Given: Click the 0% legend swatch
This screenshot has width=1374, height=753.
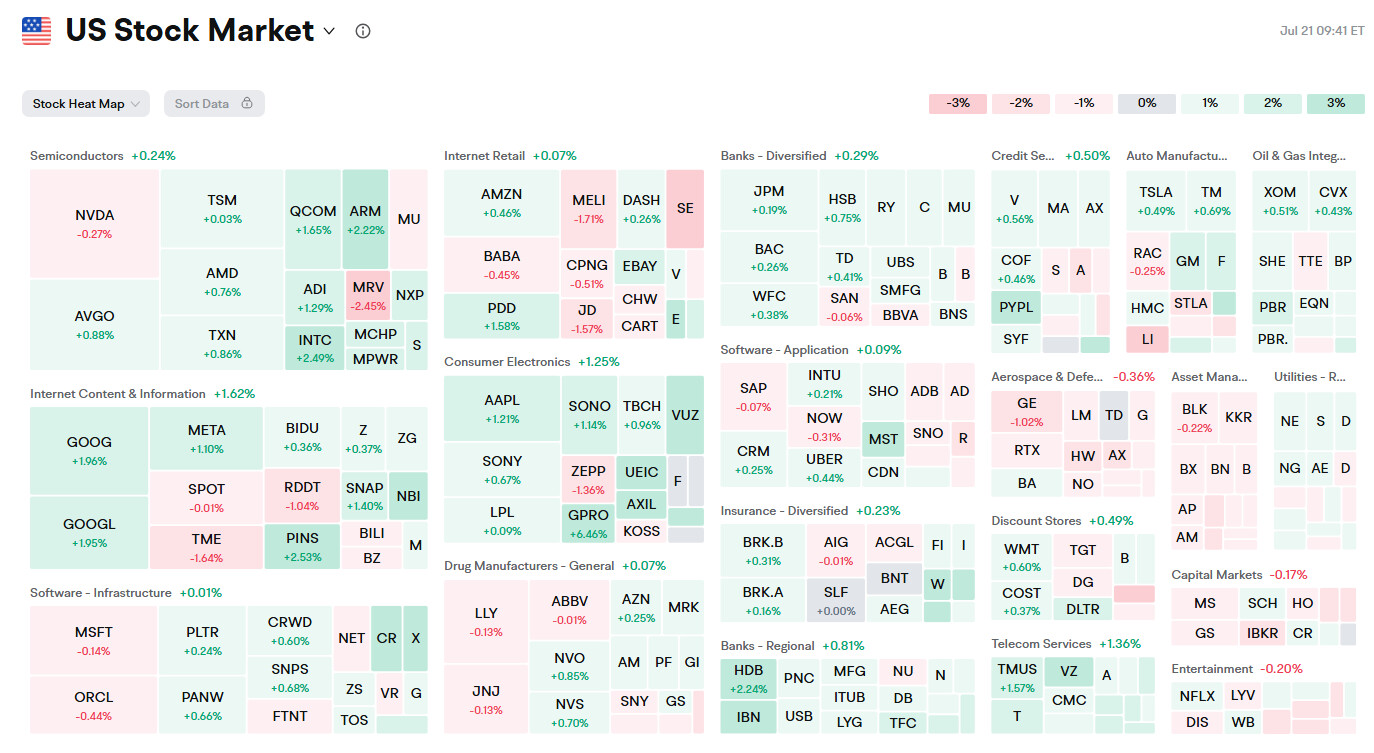Looking at the screenshot, I should point(1146,103).
